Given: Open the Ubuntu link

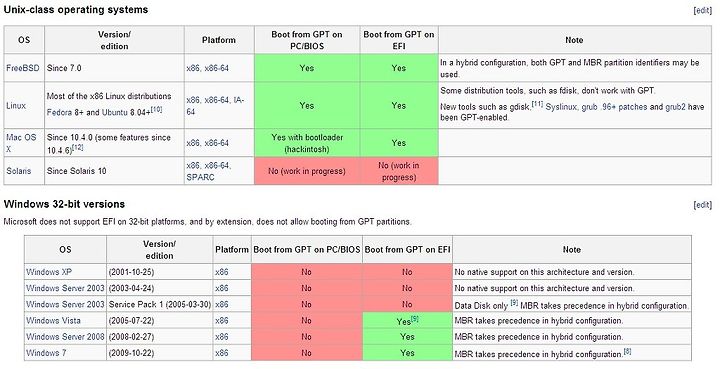Looking at the screenshot, I should [x=113, y=112].
